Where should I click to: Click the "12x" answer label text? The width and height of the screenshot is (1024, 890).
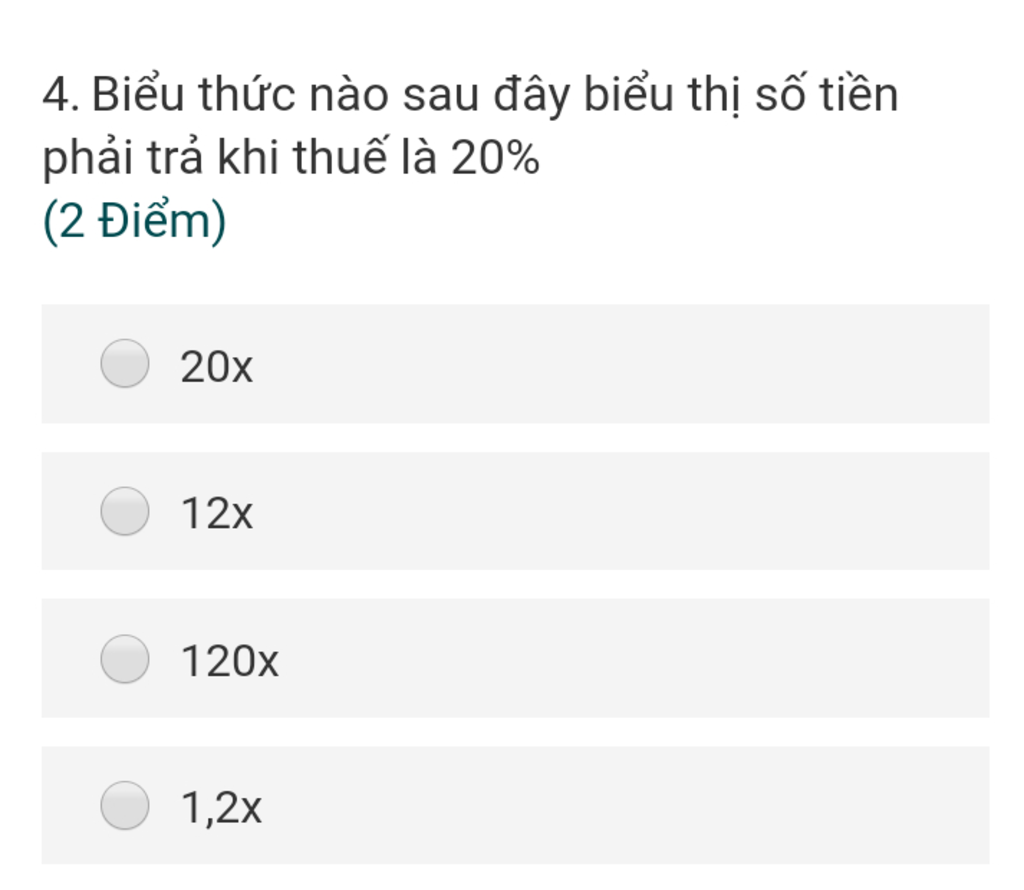click(217, 514)
